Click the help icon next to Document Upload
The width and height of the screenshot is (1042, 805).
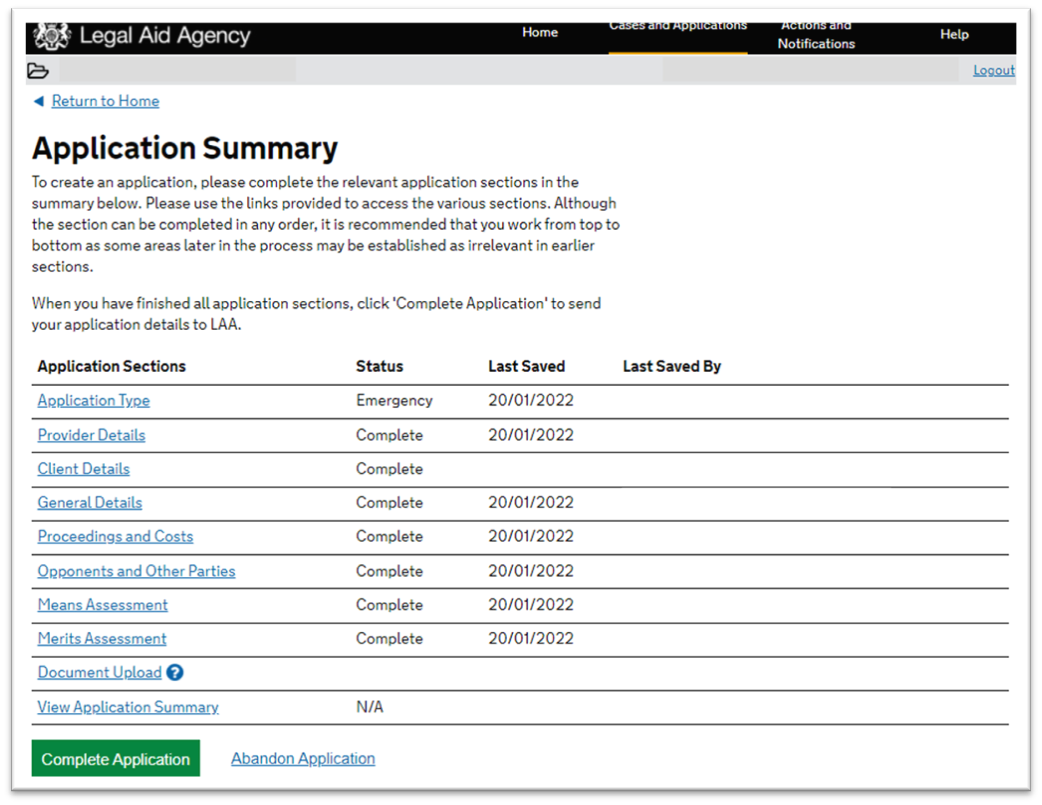click(175, 673)
